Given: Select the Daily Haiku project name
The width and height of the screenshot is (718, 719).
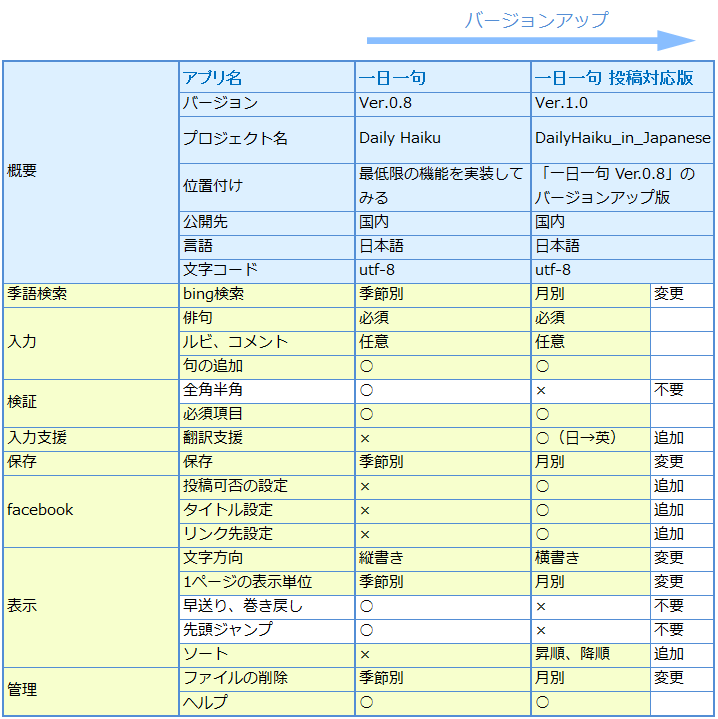Looking at the screenshot, I should [442, 139].
